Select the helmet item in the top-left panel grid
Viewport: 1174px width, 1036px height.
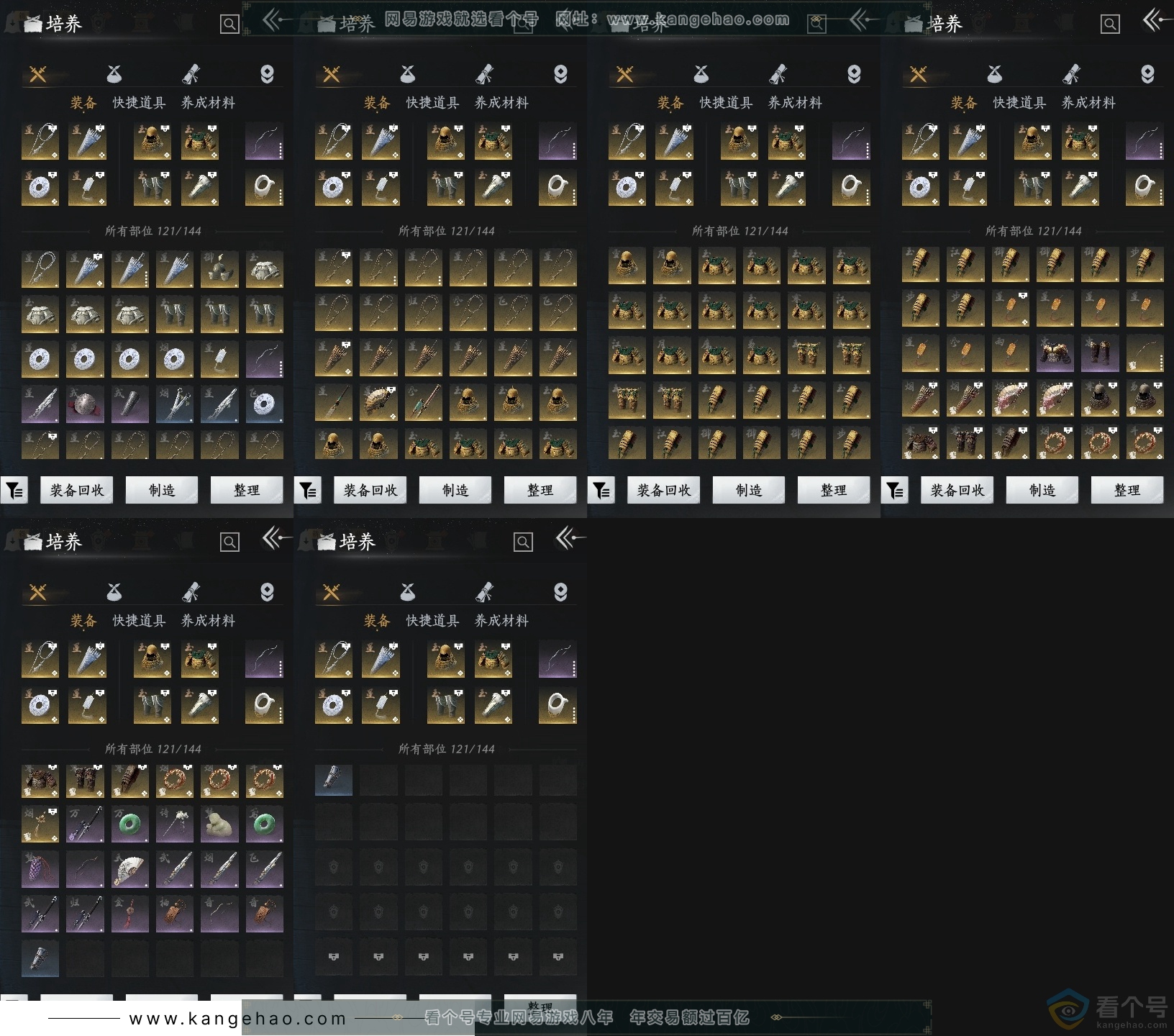tap(219, 270)
